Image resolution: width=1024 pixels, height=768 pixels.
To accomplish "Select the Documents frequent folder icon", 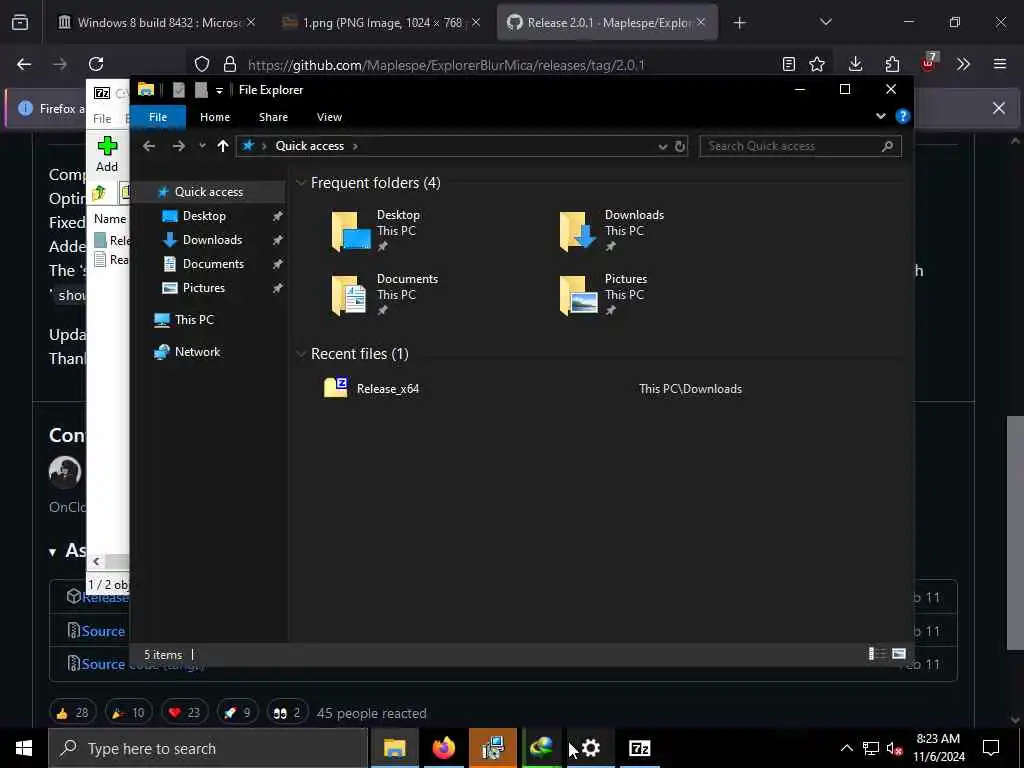I will (x=349, y=295).
